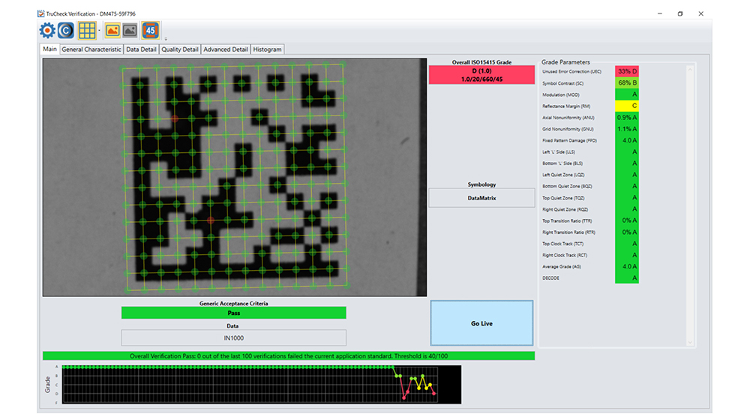
Task: Open the Data Detail tab
Action: (x=141, y=49)
